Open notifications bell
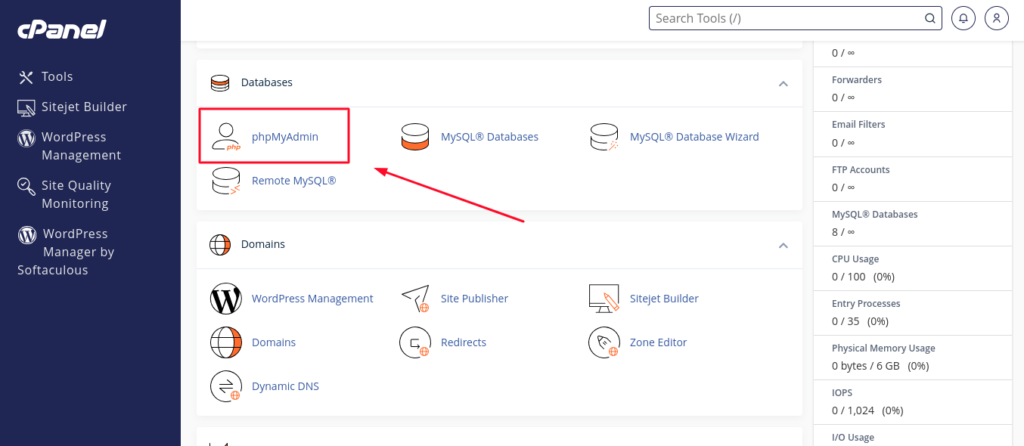1024x446 pixels. 963,18
